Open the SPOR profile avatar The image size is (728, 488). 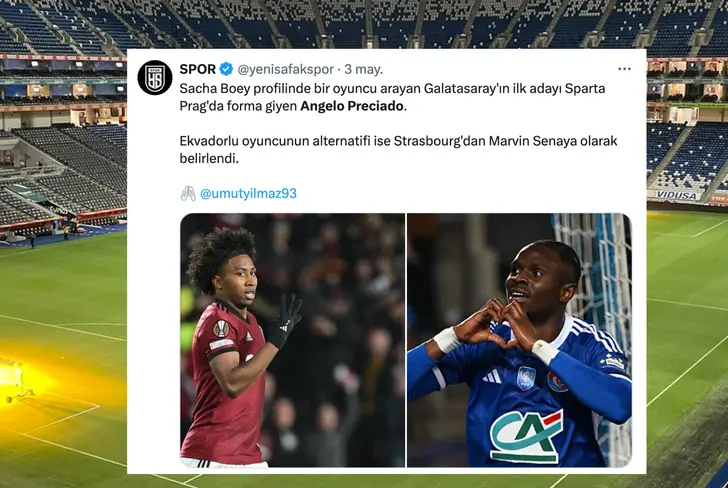(x=155, y=78)
